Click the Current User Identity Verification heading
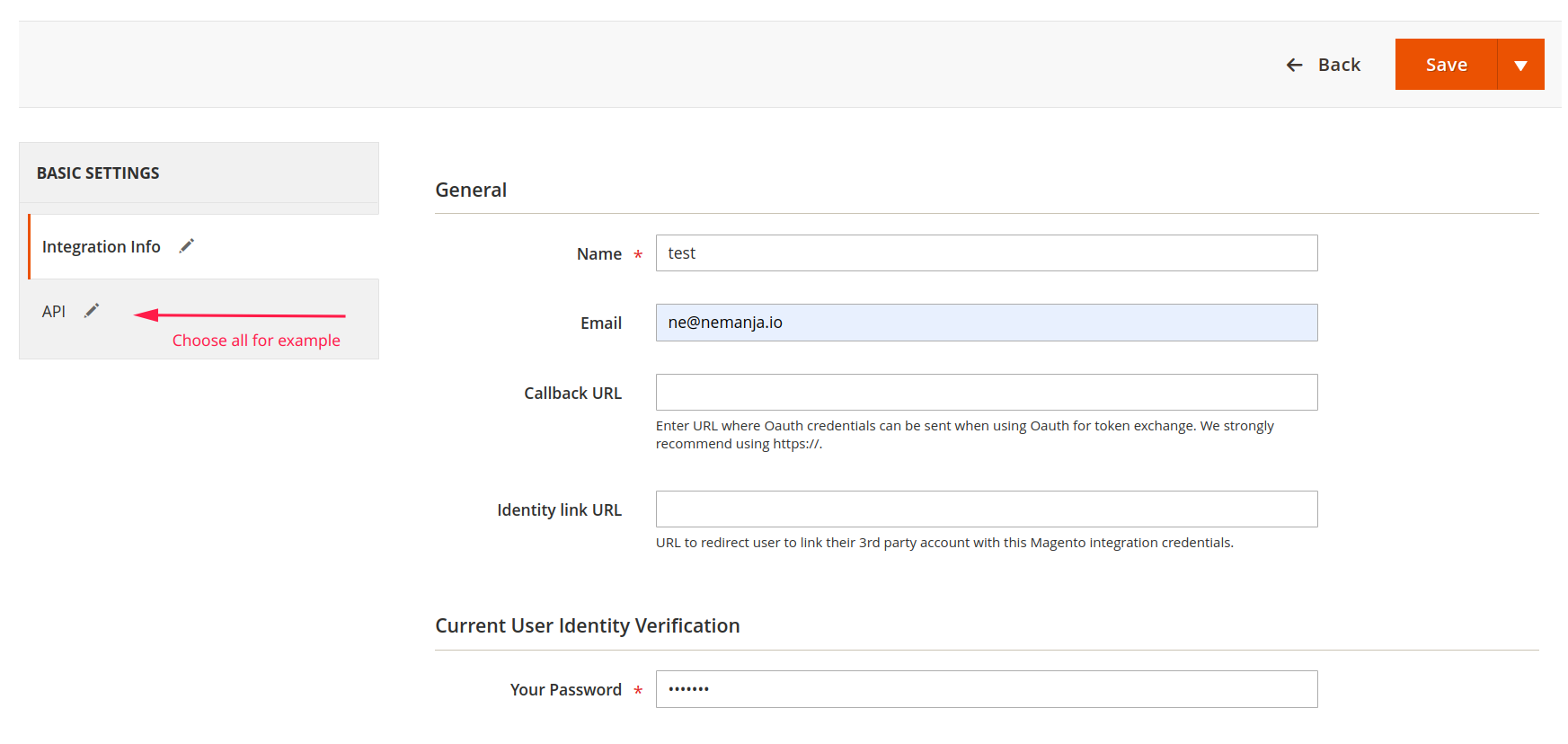This screenshot has height=744, width=1568. [x=587, y=625]
